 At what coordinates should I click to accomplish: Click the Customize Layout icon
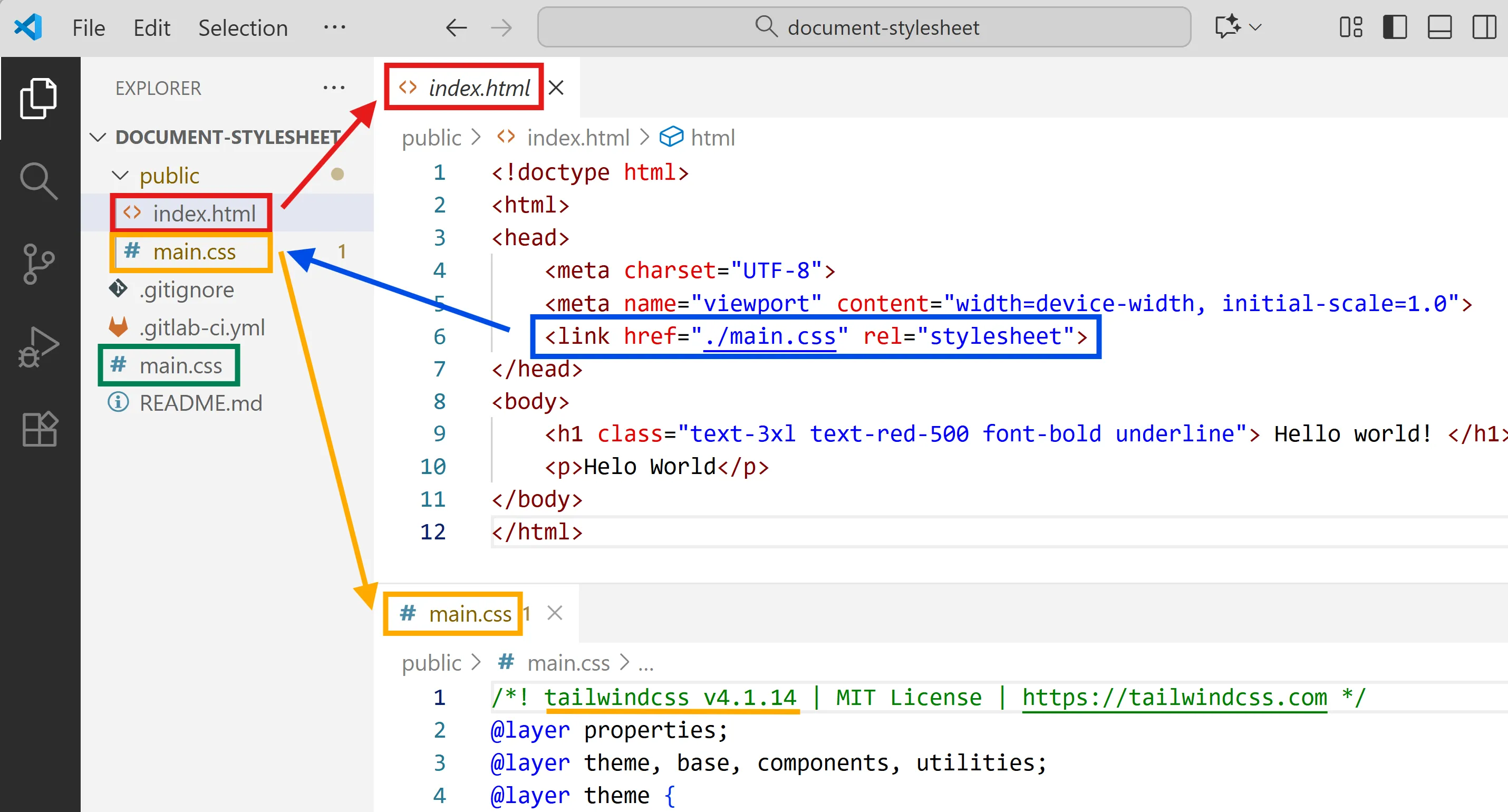[1350, 27]
